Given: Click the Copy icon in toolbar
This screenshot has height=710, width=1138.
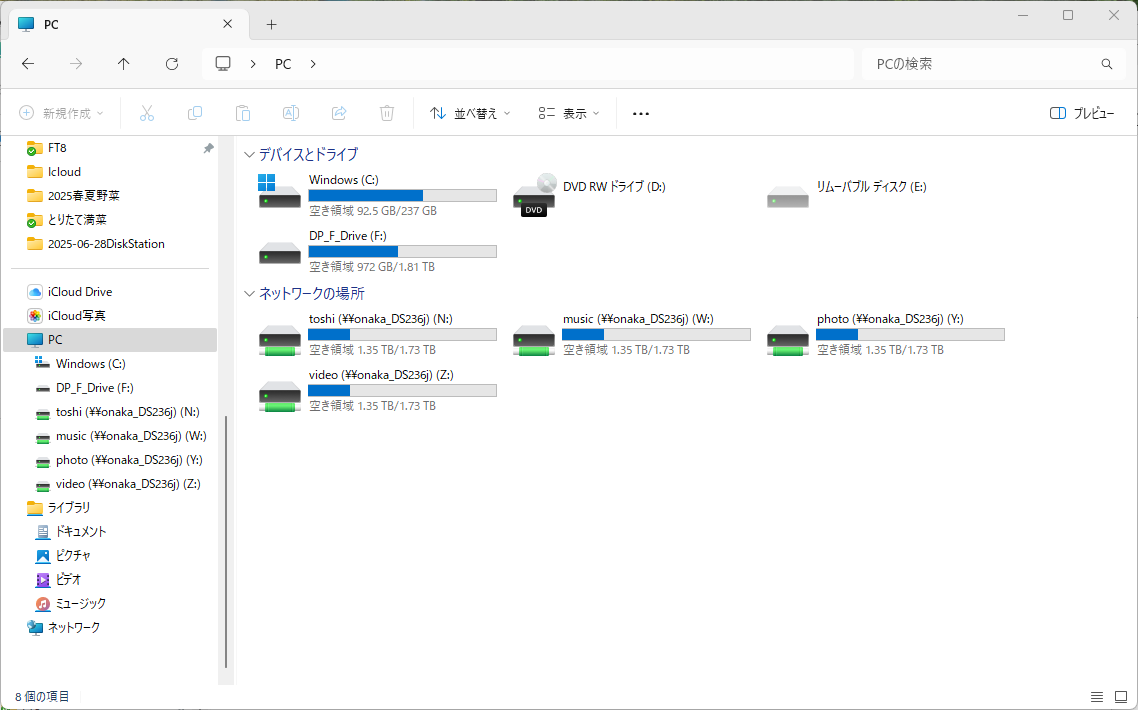Looking at the screenshot, I should pos(195,113).
